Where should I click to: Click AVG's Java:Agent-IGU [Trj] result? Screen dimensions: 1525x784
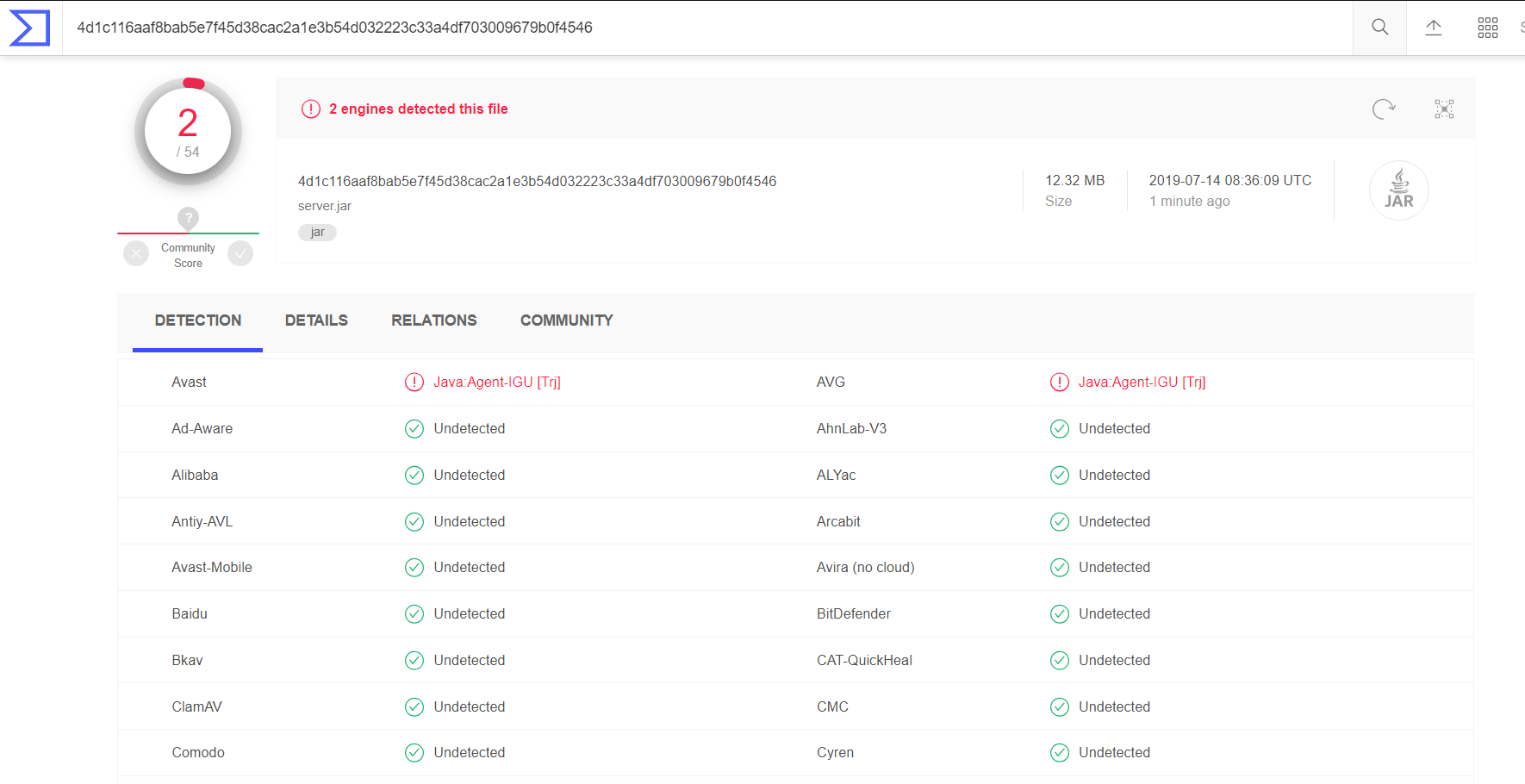pyautogui.click(x=1142, y=383)
